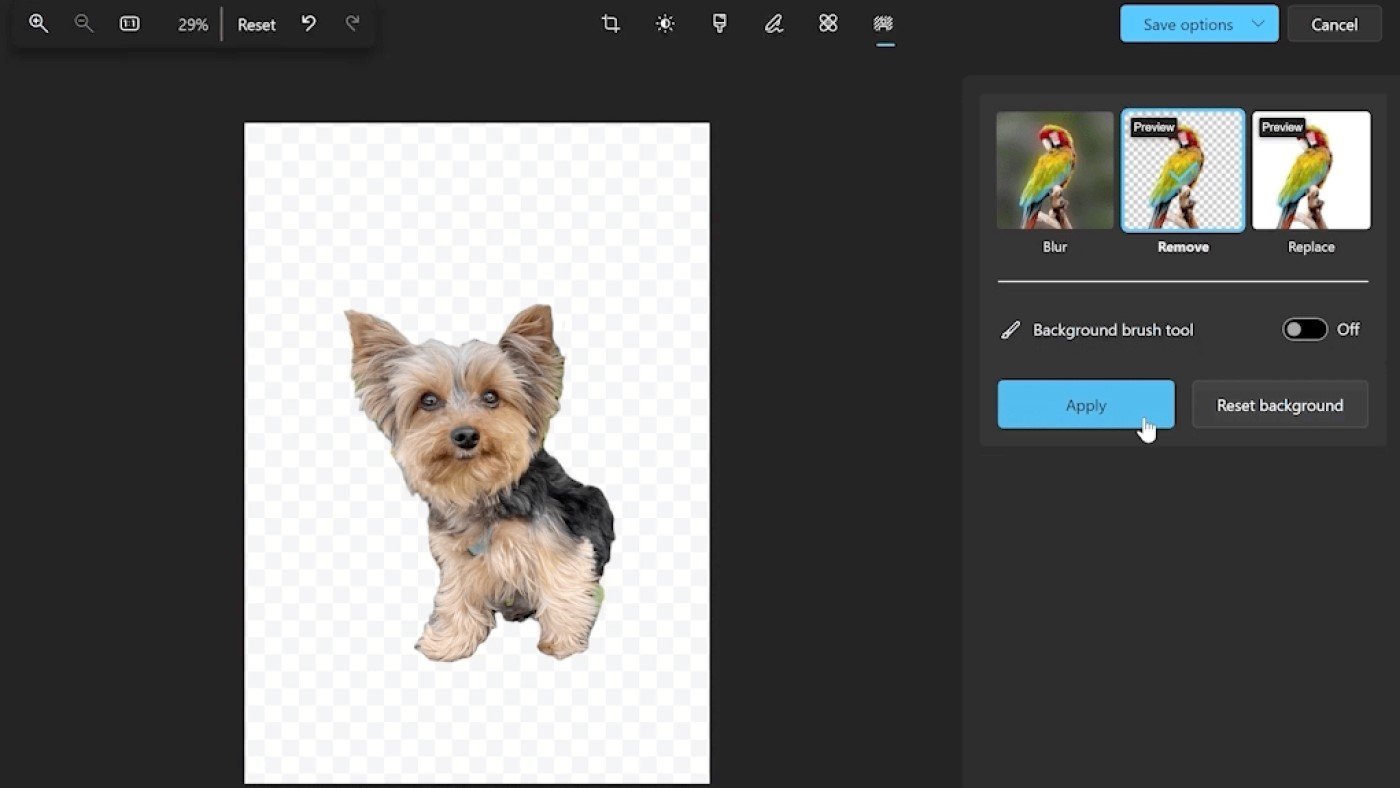Click the zoom in magnifier icon
The height and width of the screenshot is (788, 1400).
pyautogui.click(x=38, y=24)
